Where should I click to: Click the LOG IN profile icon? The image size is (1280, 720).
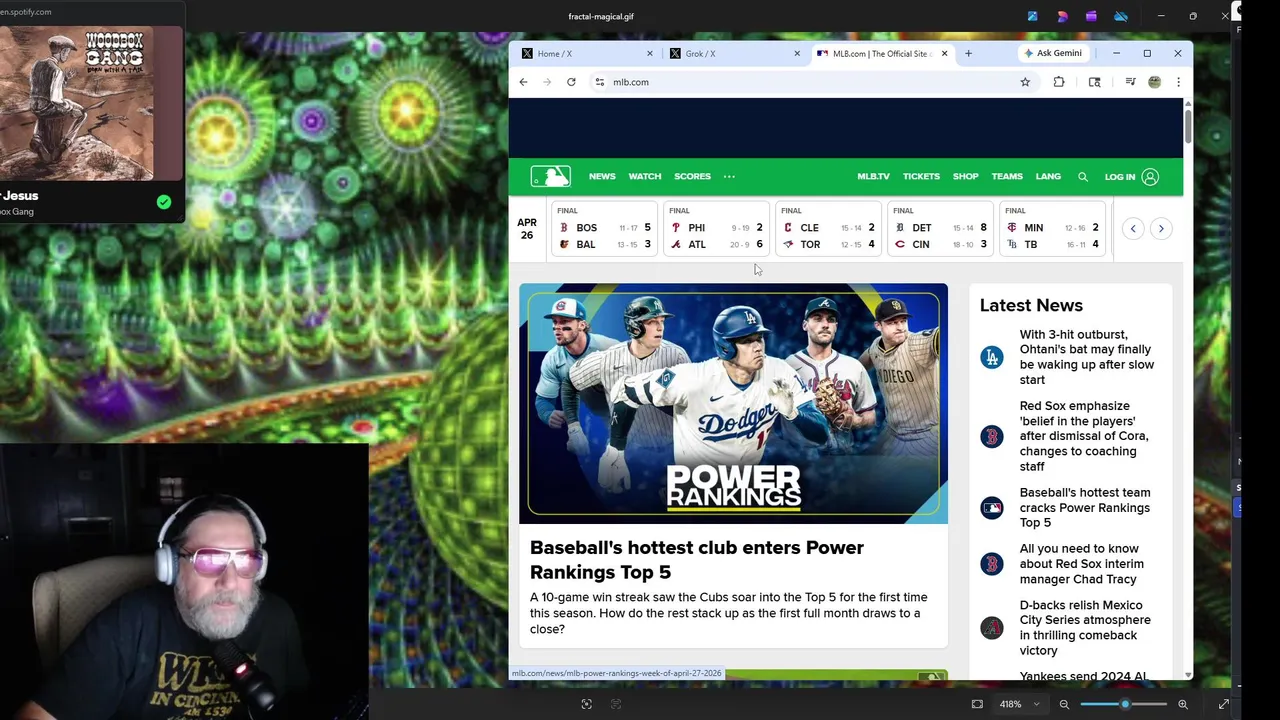pyautogui.click(x=1150, y=177)
